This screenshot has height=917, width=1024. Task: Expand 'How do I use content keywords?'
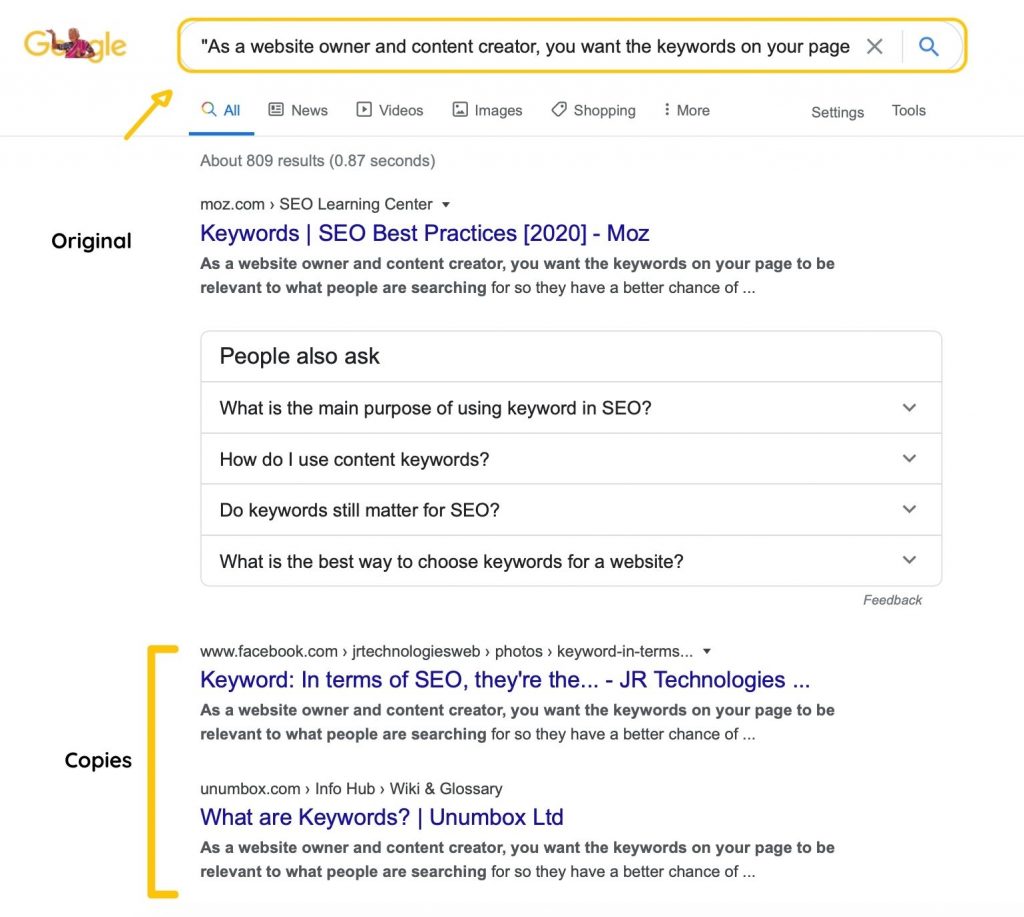click(x=571, y=459)
